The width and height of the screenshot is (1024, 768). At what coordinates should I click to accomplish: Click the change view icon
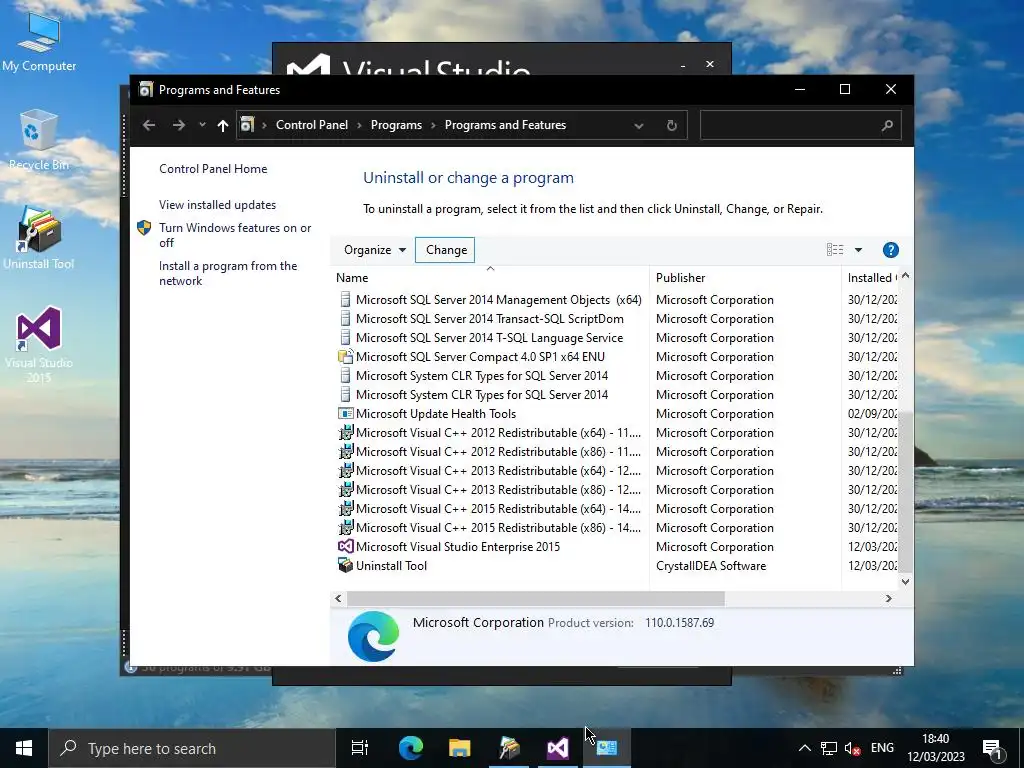coord(835,249)
